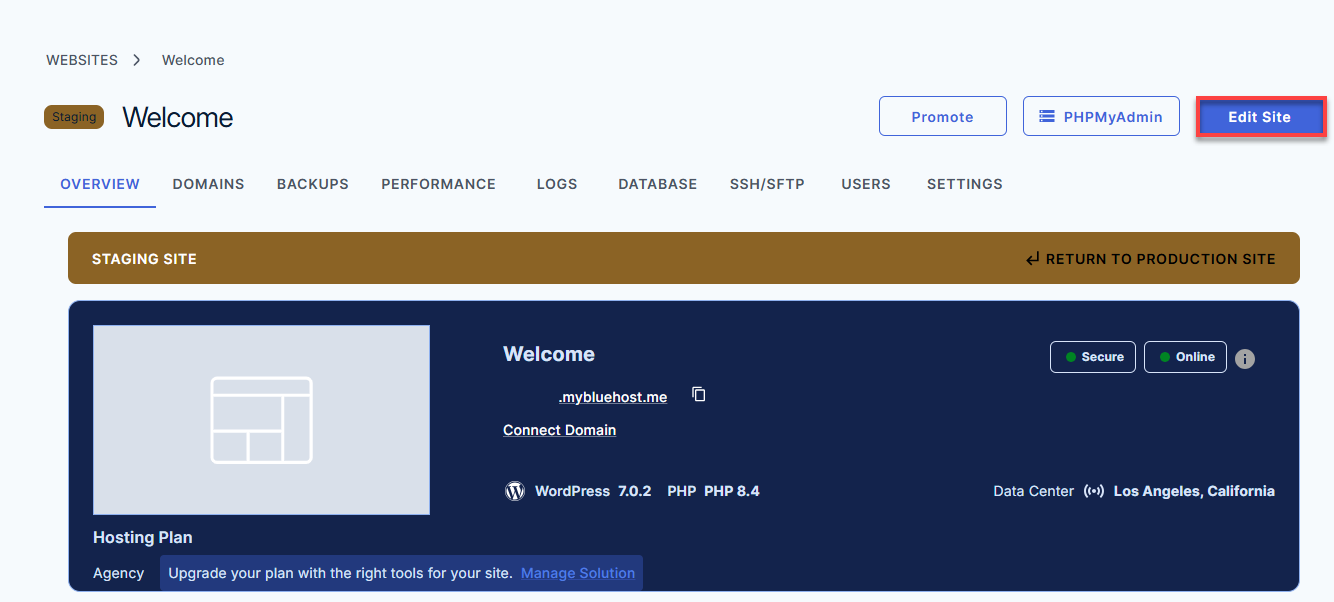Click the Los Angeles, California location text
The height and width of the screenshot is (602, 1334).
coord(1194,491)
